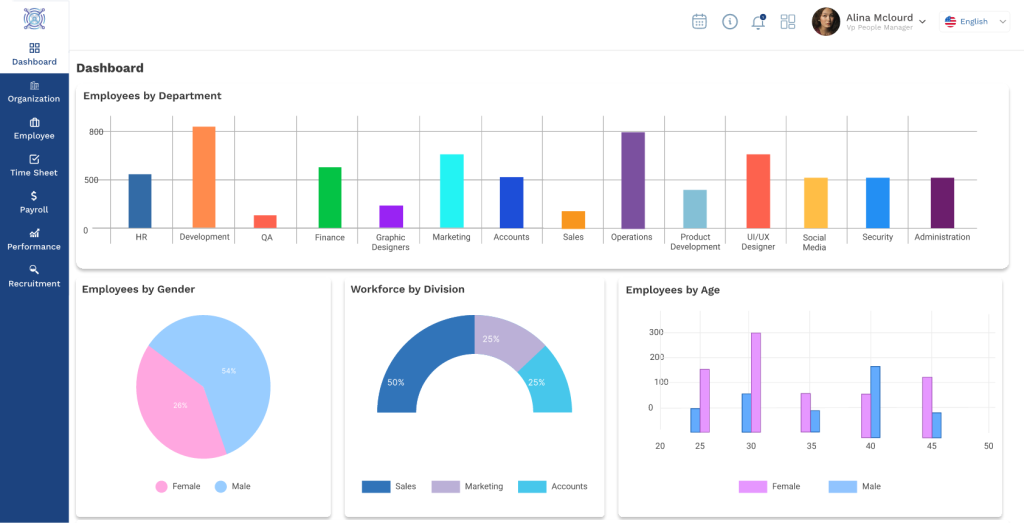Toggle Female legend in gender pie chart
1024x523 pixels.
[178, 486]
